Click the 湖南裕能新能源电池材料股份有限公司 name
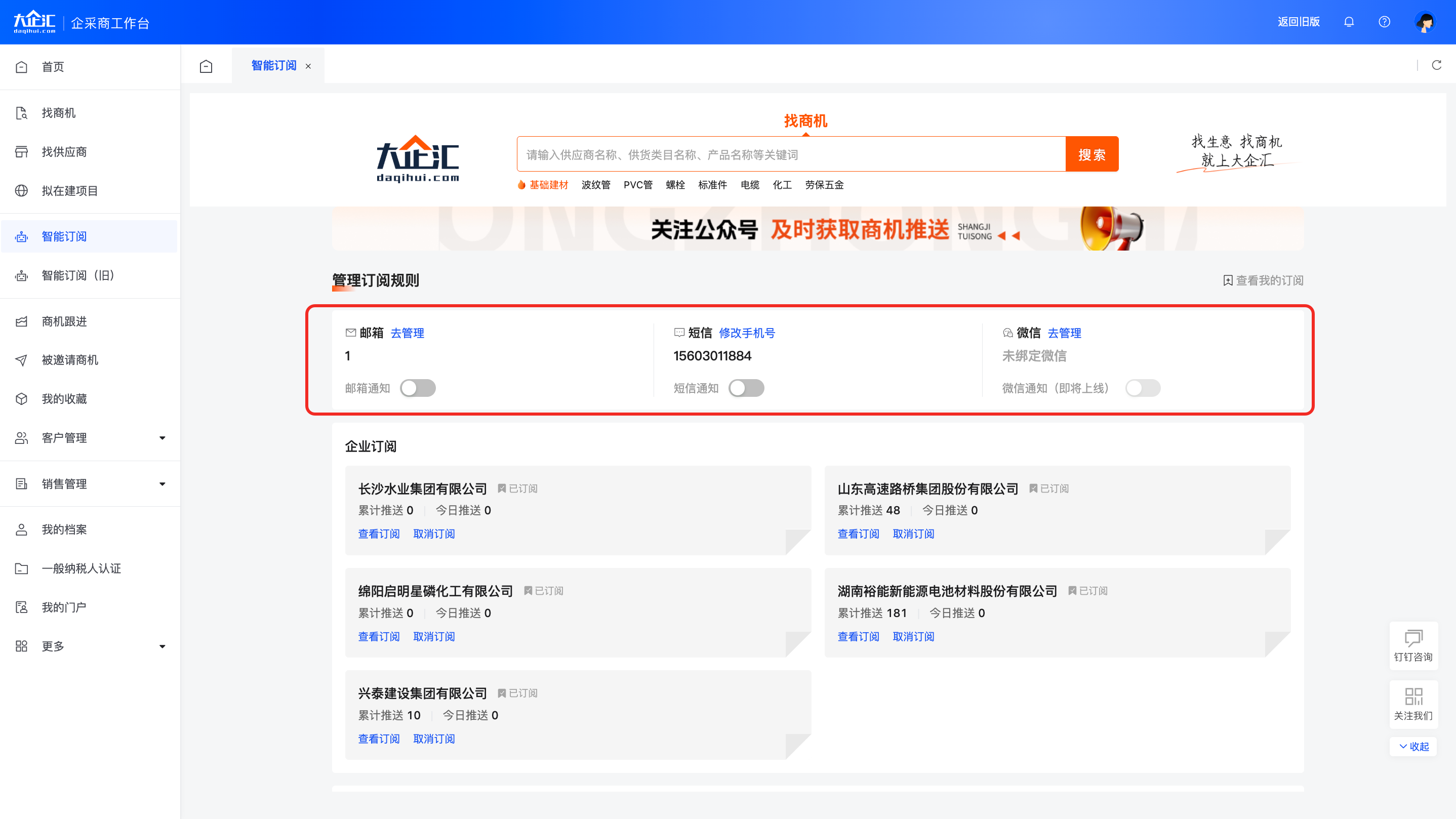 [x=947, y=591]
